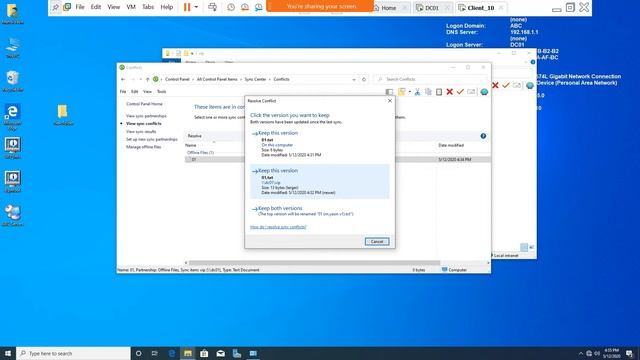
Task: Close the Resolve Conflict dialog
Action: [390, 100]
